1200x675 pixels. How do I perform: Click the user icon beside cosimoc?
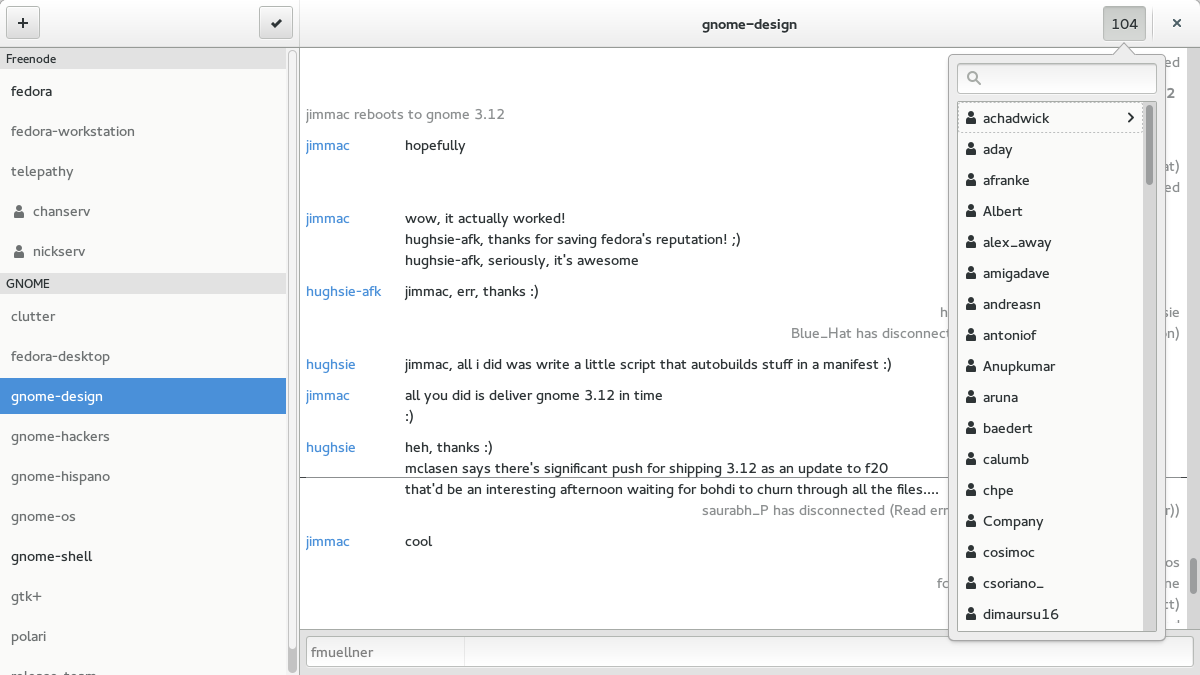[x=971, y=552]
